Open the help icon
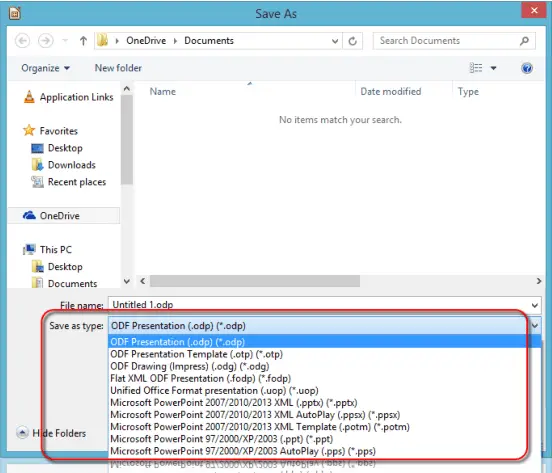The height and width of the screenshot is (473, 552). [527, 68]
